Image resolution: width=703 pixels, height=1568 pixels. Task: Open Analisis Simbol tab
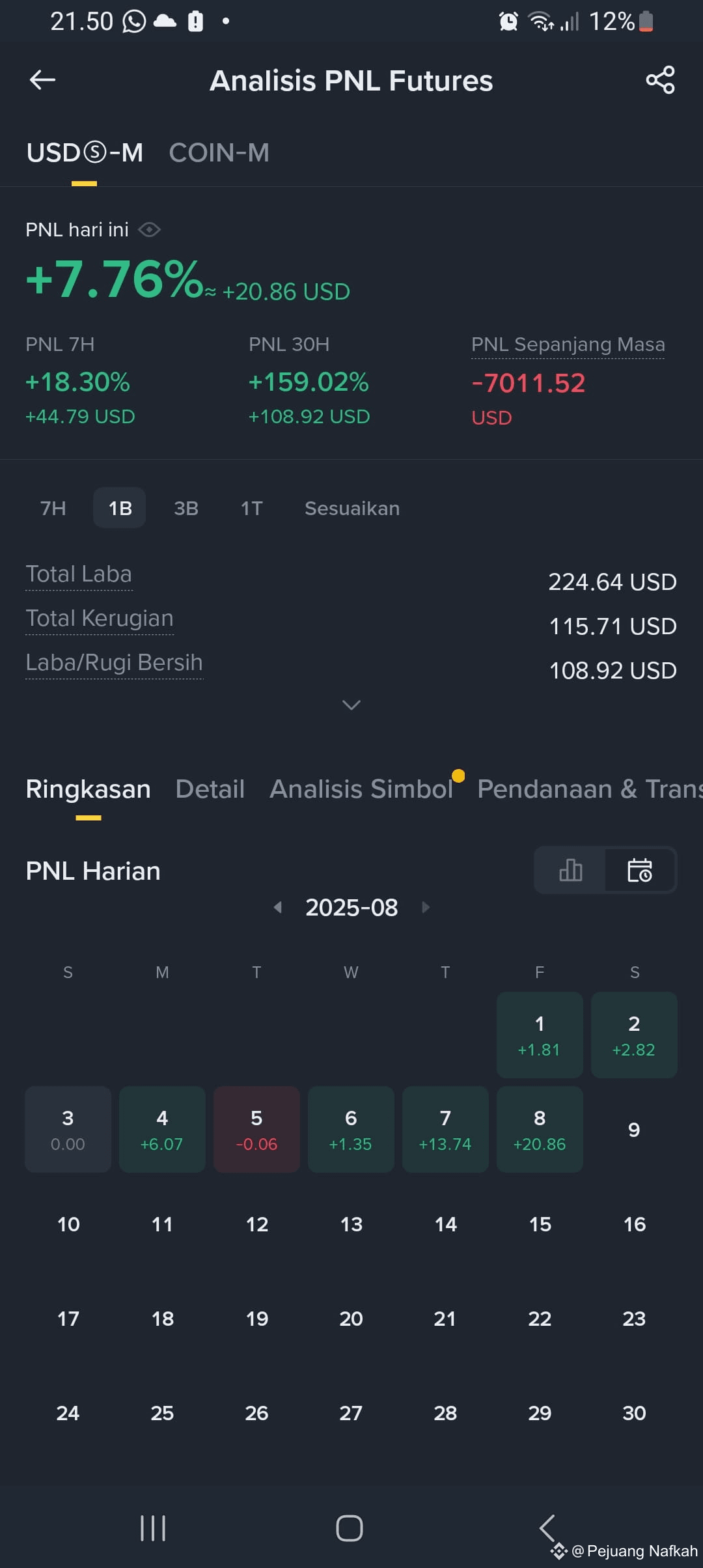pos(361,789)
